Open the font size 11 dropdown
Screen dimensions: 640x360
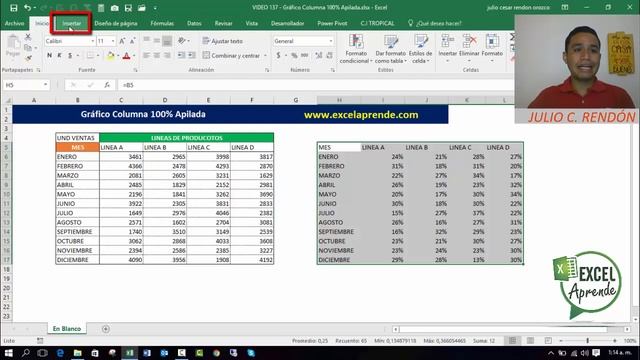click(x=113, y=41)
